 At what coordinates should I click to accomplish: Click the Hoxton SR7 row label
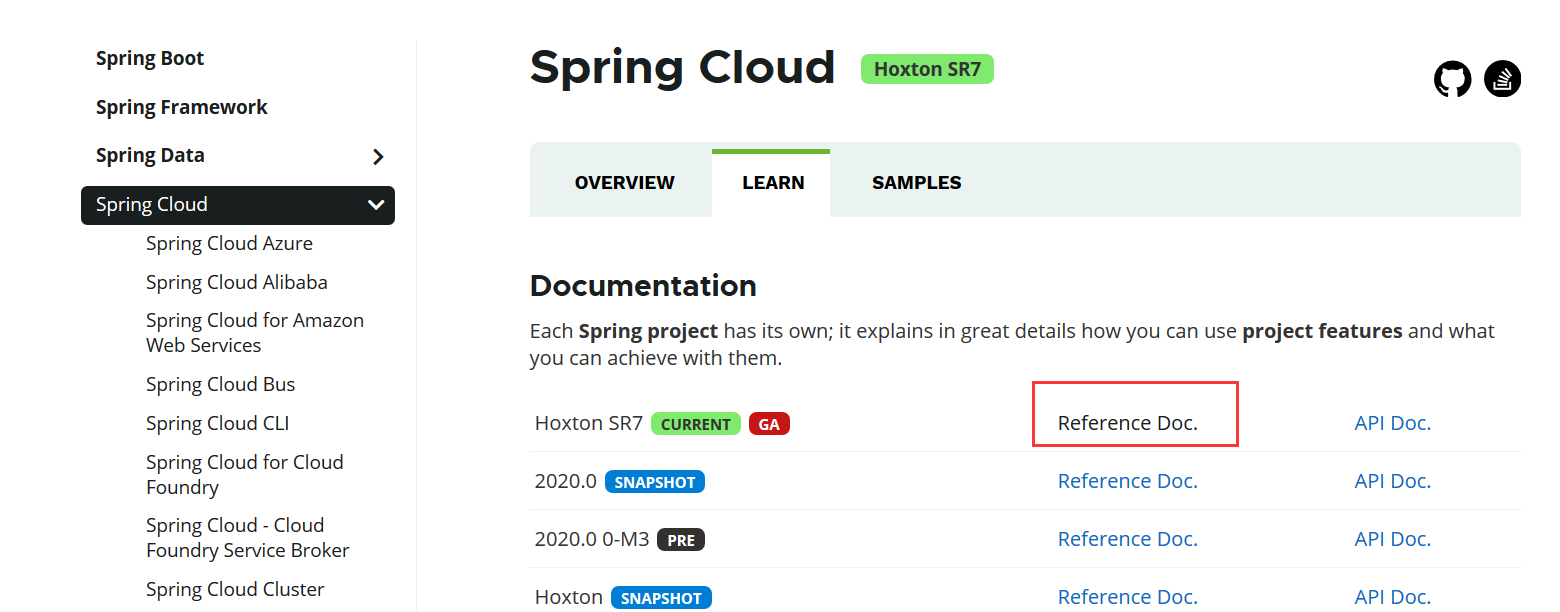pos(589,423)
